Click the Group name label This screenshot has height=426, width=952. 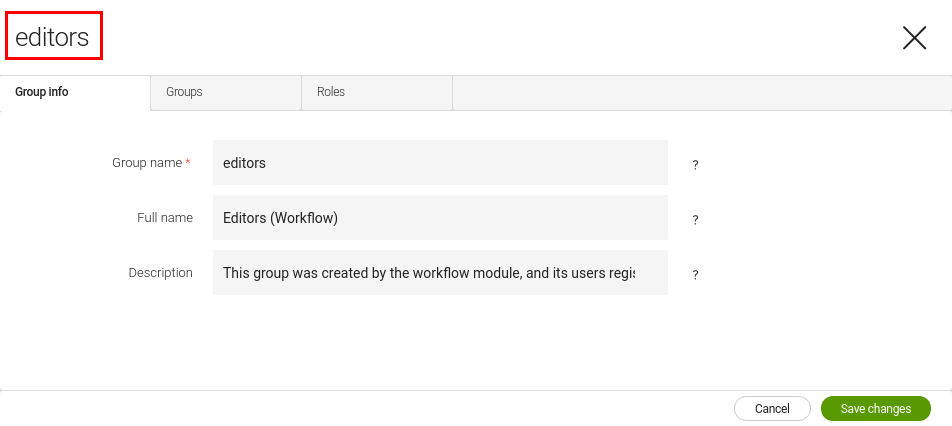(x=146, y=162)
